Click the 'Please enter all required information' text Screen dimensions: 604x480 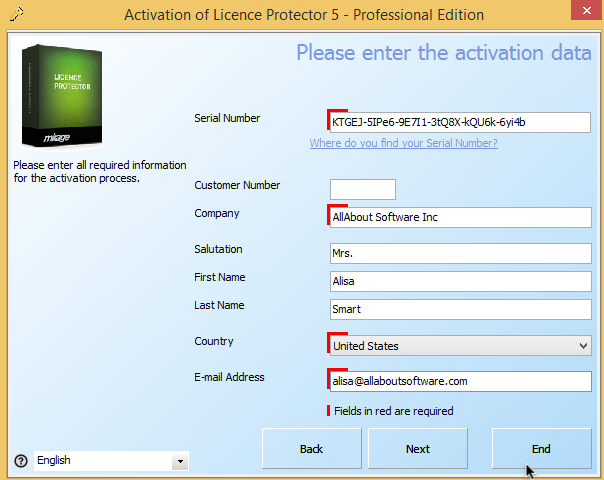tap(100, 171)
